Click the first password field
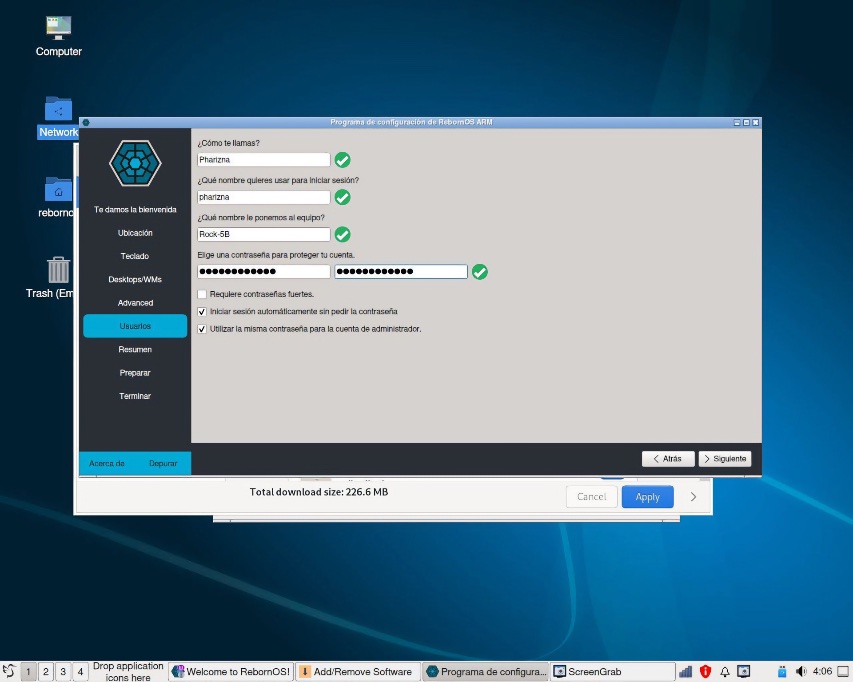 264,271
